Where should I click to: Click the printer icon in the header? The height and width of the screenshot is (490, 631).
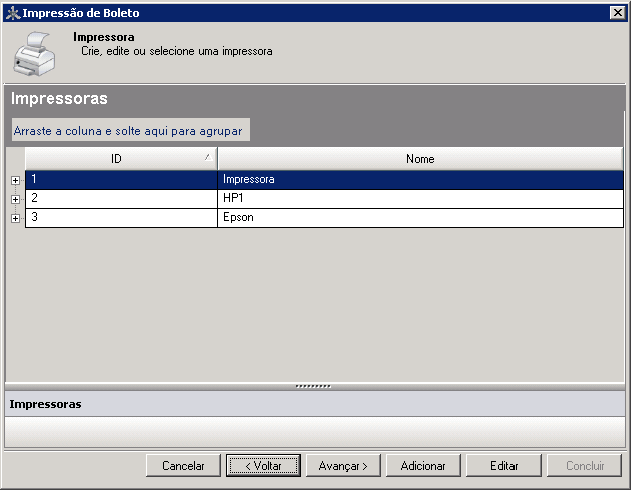pyautogui.click(x=34, y=54)
